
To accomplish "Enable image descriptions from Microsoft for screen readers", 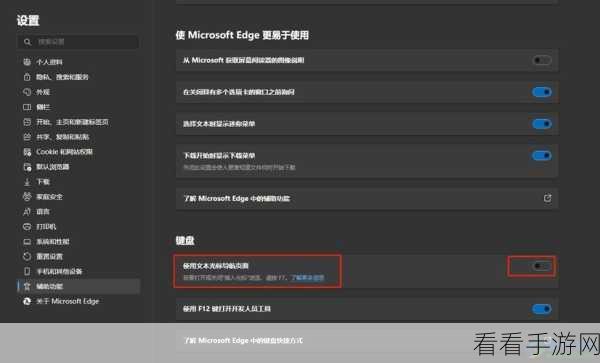I will click(x=541, y=60).
